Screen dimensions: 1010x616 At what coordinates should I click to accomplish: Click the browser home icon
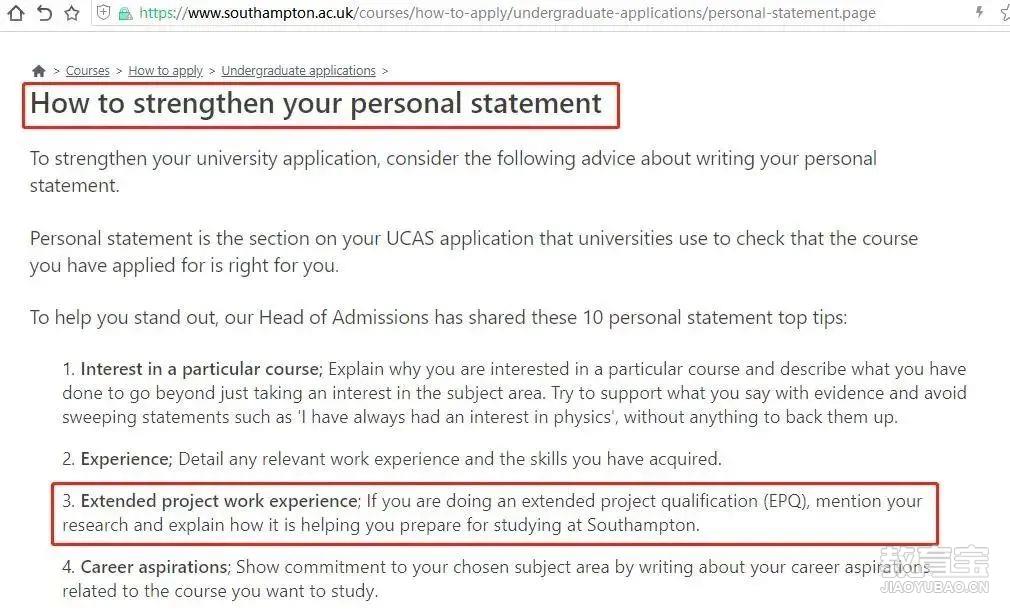[x=15, y=13]
